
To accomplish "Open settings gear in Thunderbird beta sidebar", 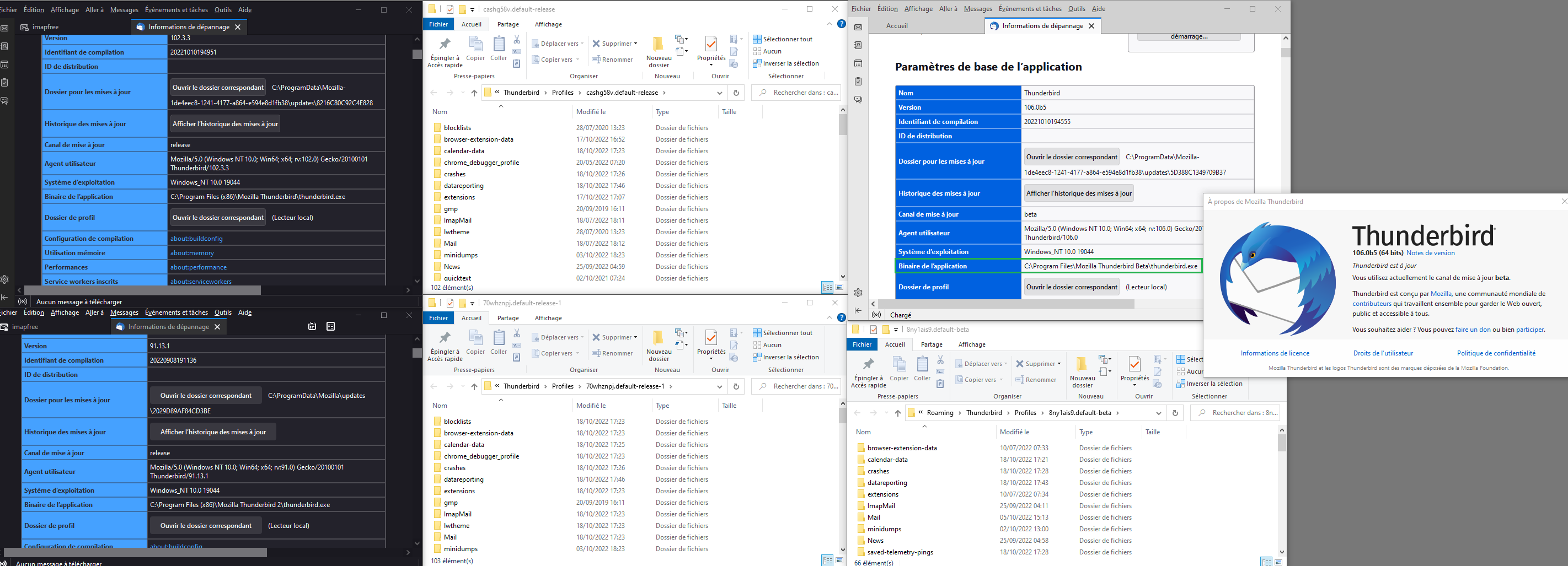I will (858, 293).
